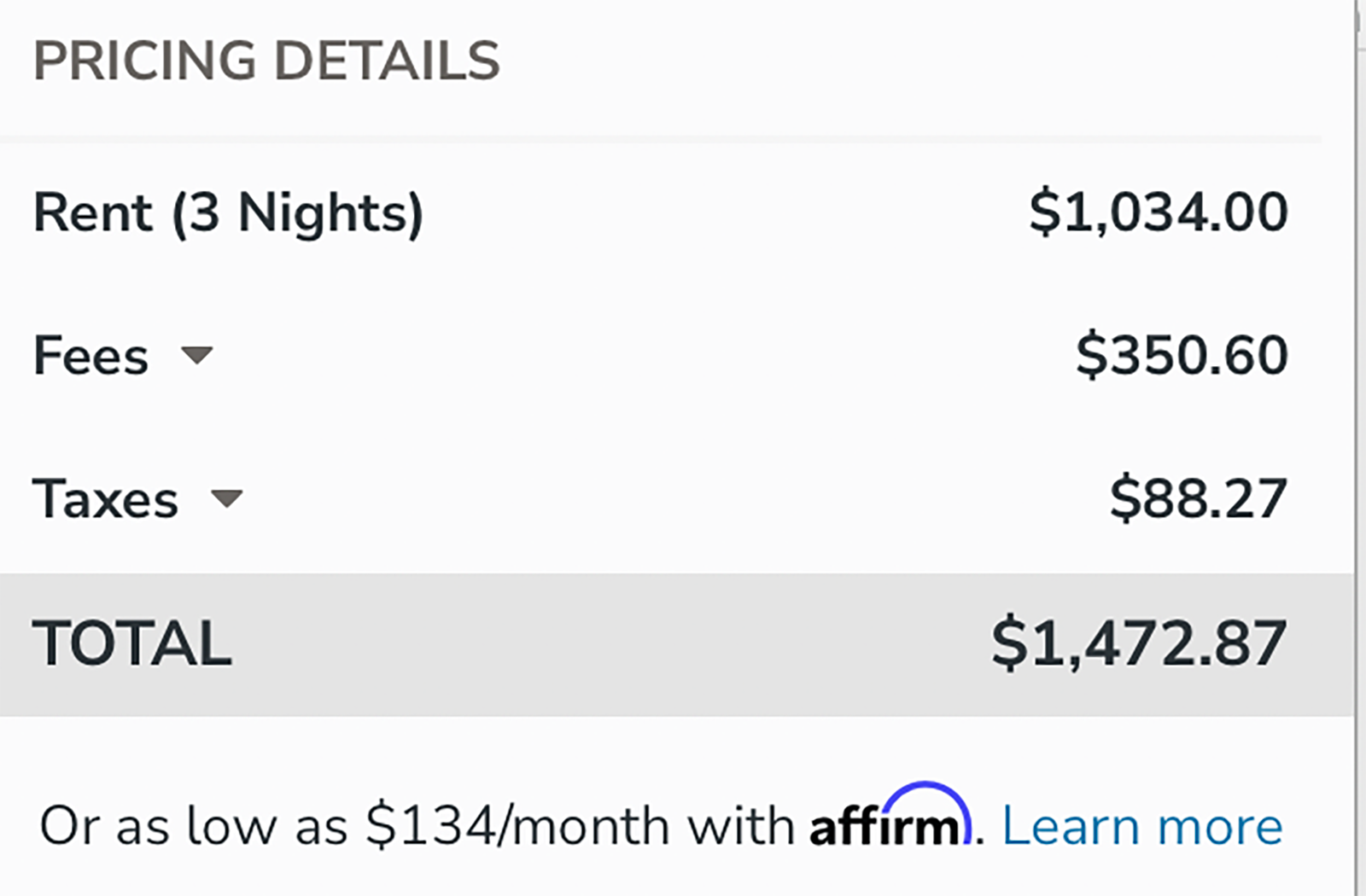Click the 'Or as low as' text

tap(194, 826)
